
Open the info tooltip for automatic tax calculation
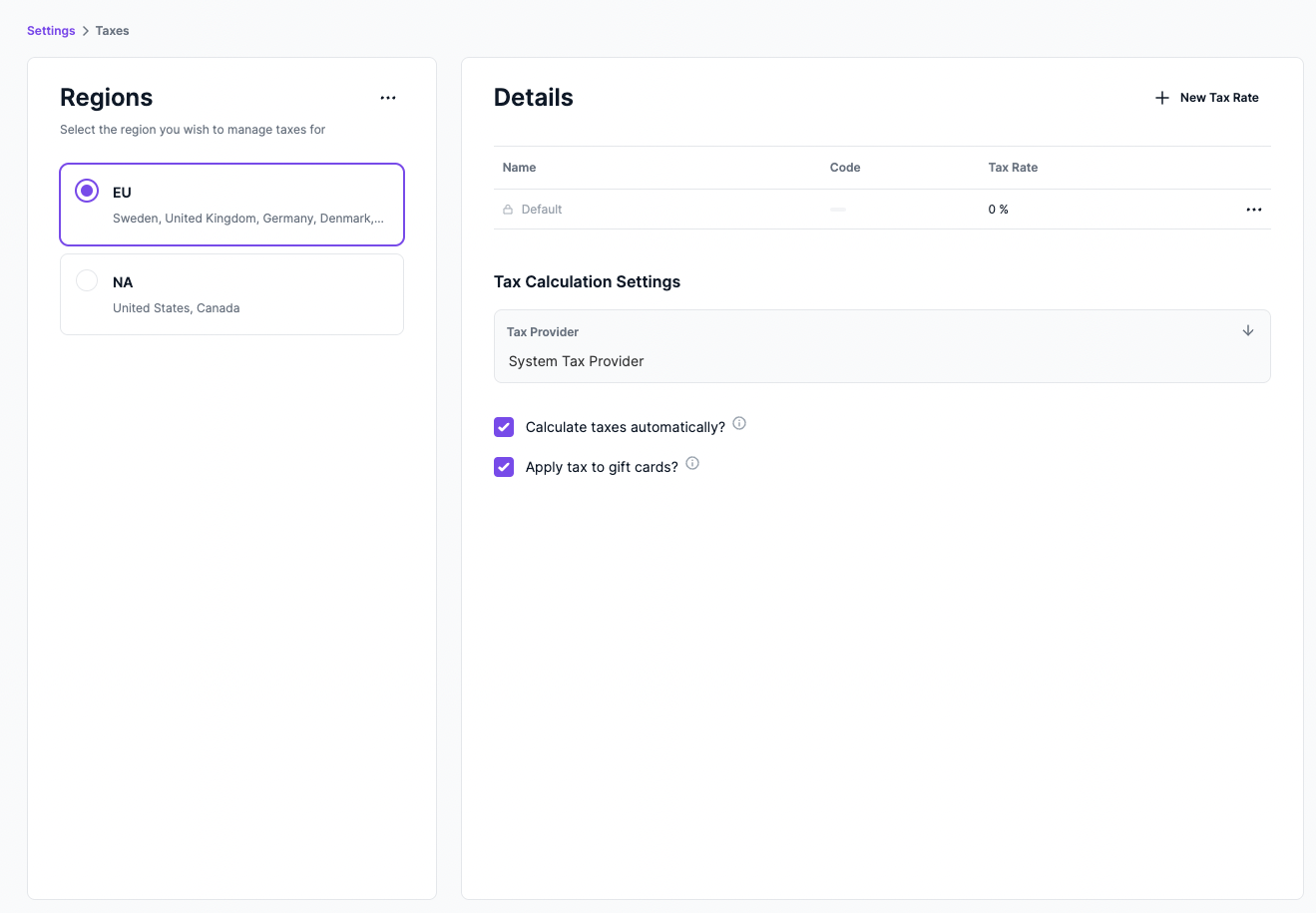tap(738, 423)
